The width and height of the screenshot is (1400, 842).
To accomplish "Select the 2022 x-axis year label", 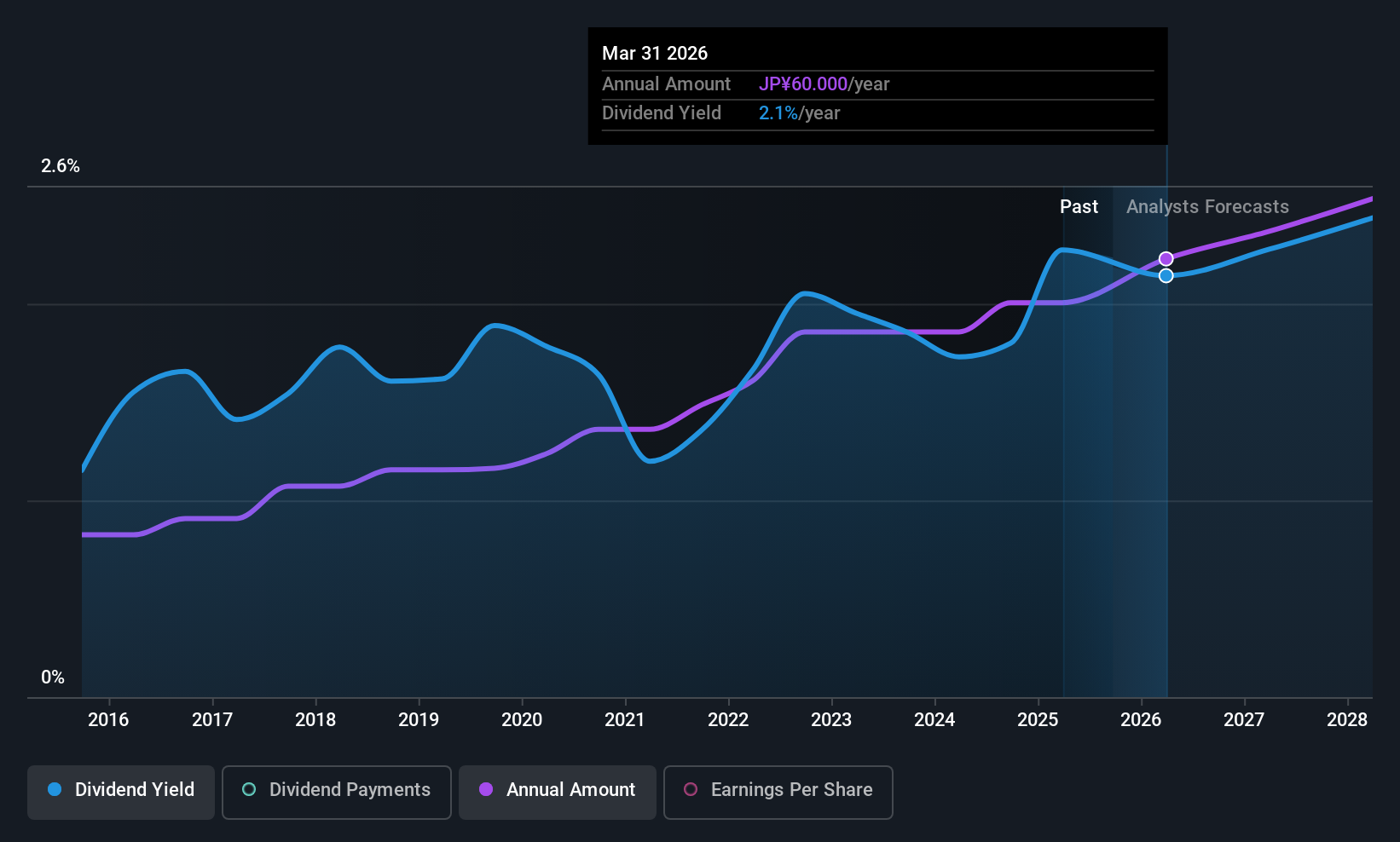I will [x=728, y=720].
